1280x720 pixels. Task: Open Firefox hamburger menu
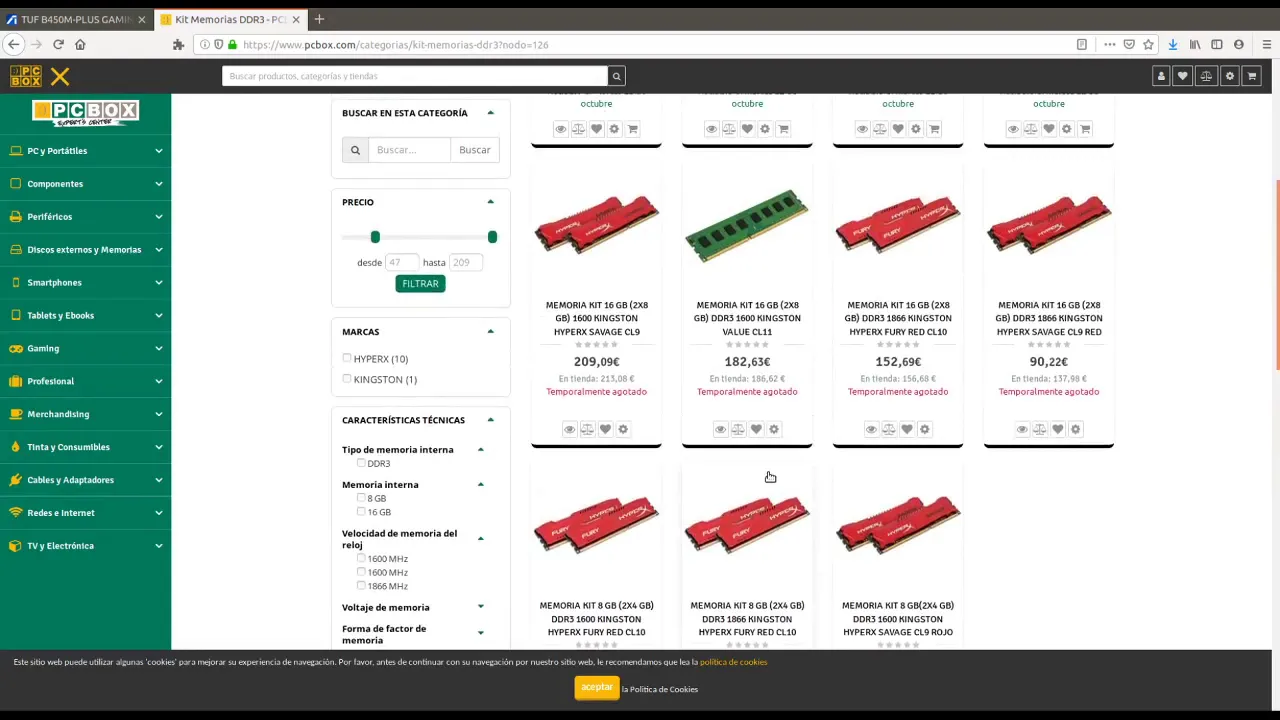1267,44
